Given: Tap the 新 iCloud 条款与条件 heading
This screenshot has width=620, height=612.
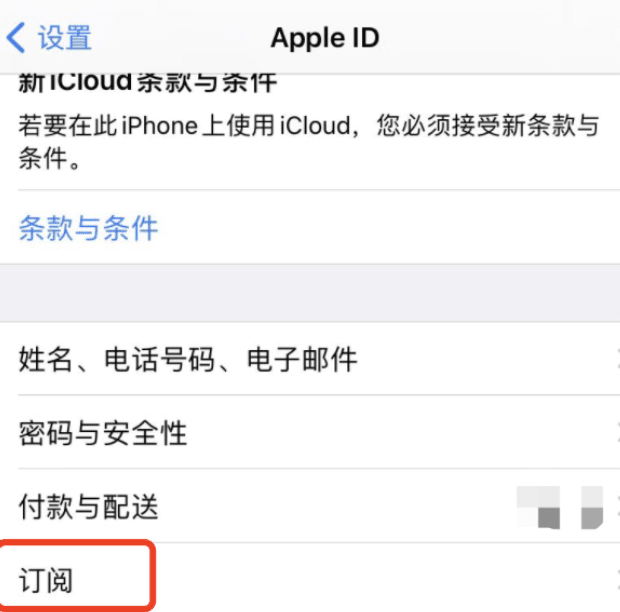Looking at the screenshot, I should click(x=147, y=82).
